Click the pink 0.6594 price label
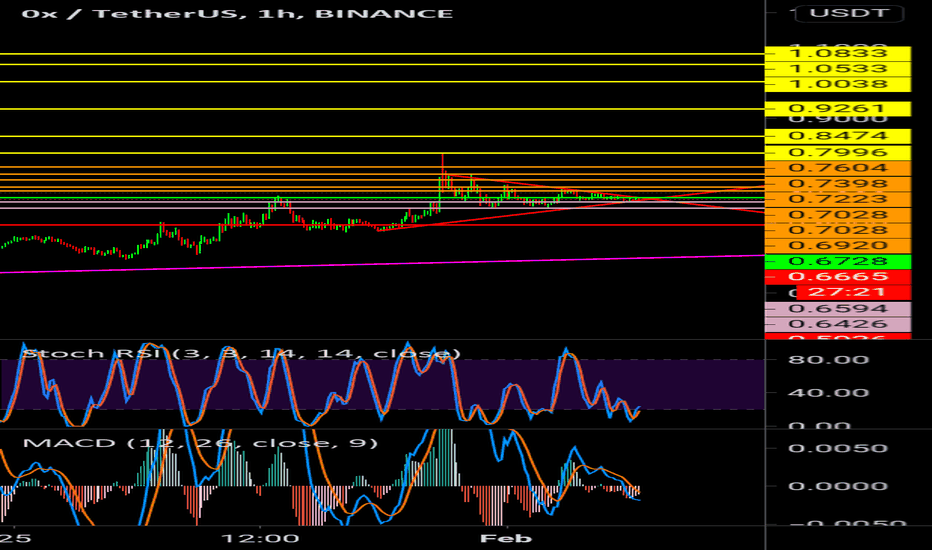The width and height of the screenshot is (932, 550). (837, 309)
